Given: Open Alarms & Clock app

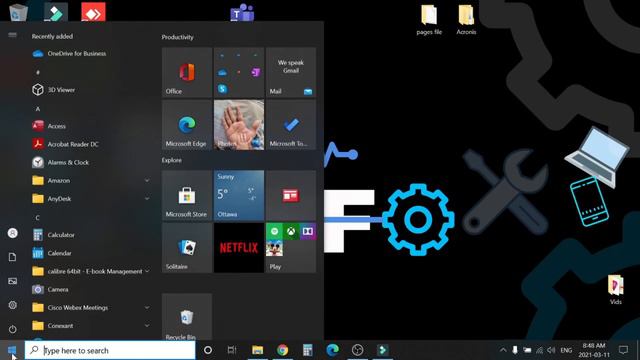Looking at the screenshot, I should [91, 162].
